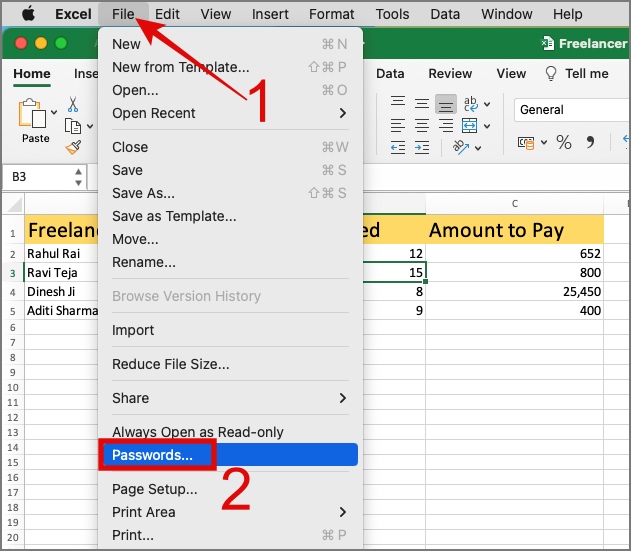Click the Name Box stepper arrows
The width and height of the screenshot is (631, 551).
78,177
